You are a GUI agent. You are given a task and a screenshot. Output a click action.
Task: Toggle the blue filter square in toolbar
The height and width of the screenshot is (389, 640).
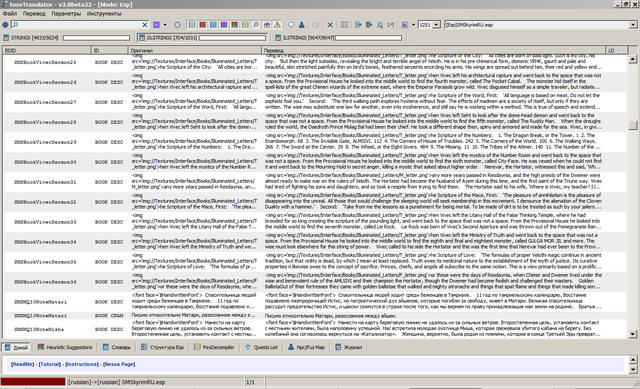[213, 25]
